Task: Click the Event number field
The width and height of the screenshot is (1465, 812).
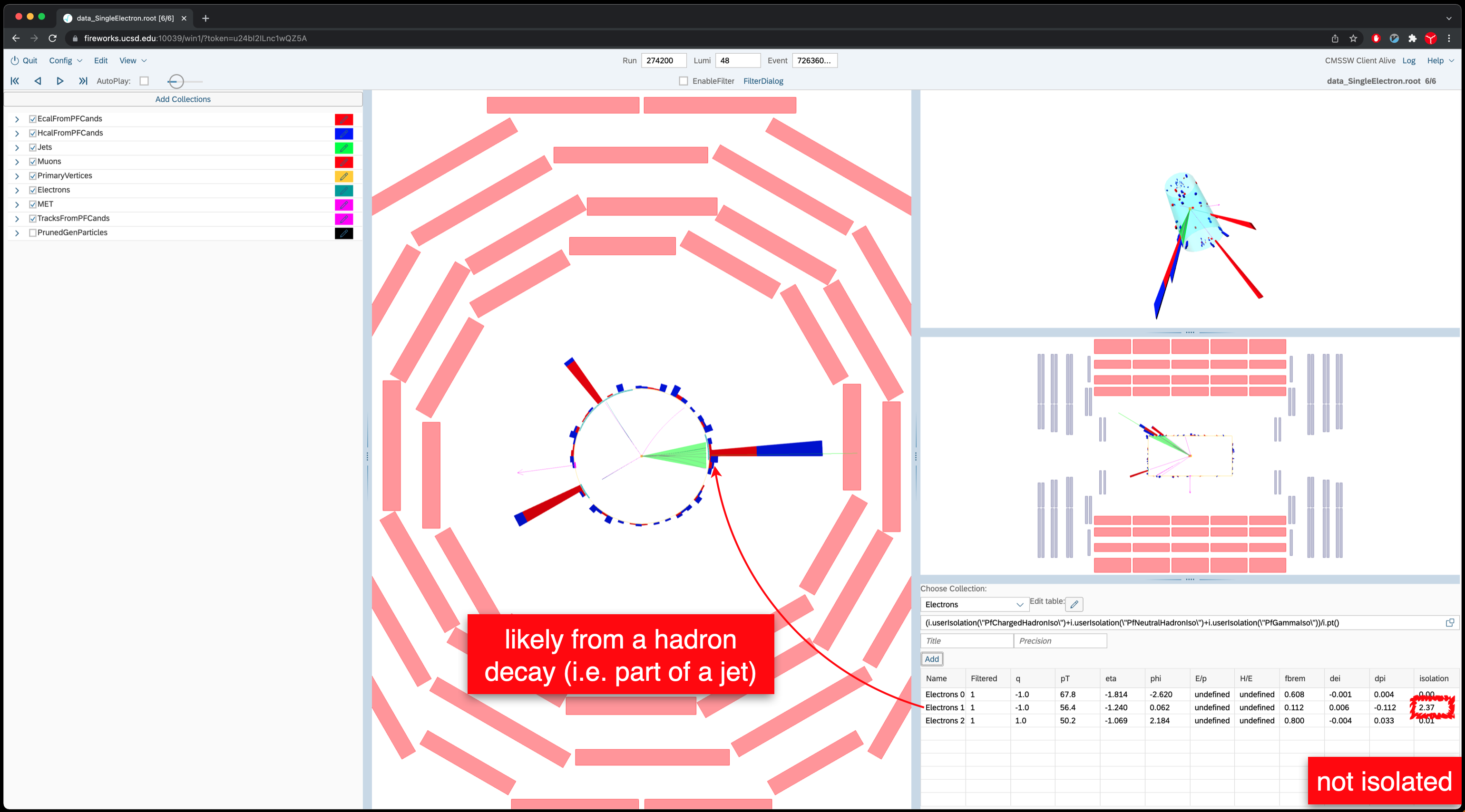Action: (814, 60)
